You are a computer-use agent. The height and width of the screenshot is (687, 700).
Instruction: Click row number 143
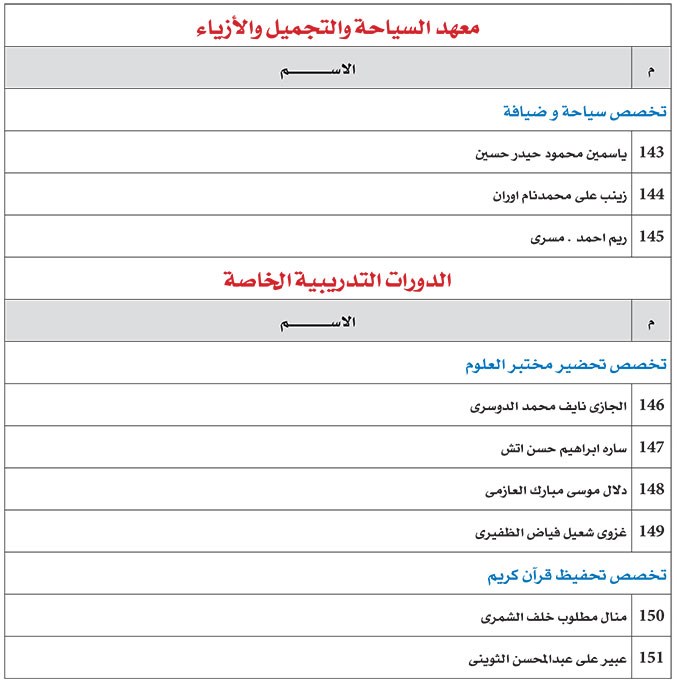point(651,152)
